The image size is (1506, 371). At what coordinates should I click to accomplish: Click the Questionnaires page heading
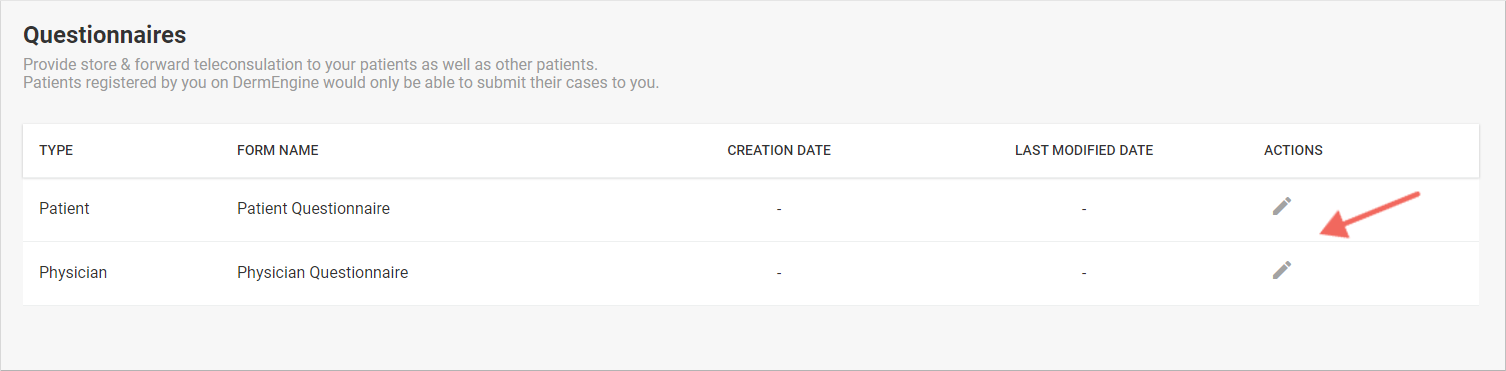pyautogui.click(x=105, y=35)
